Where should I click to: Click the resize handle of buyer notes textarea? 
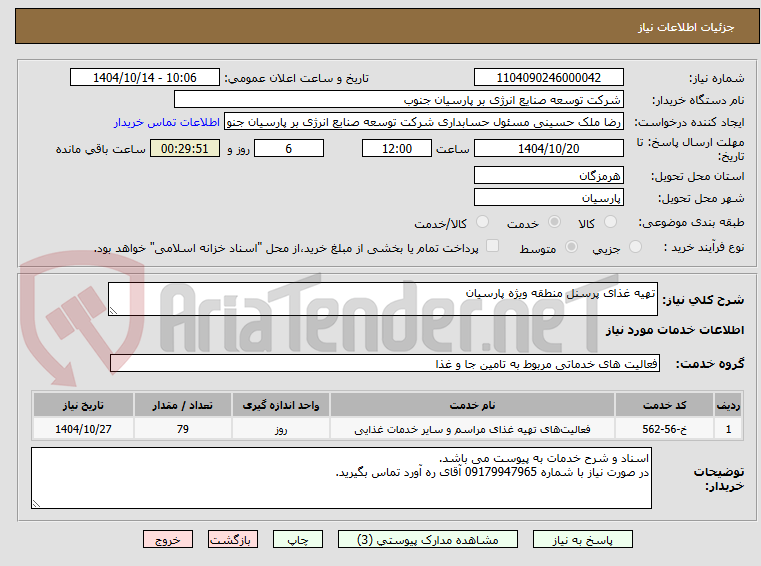[x=36, y=504]
